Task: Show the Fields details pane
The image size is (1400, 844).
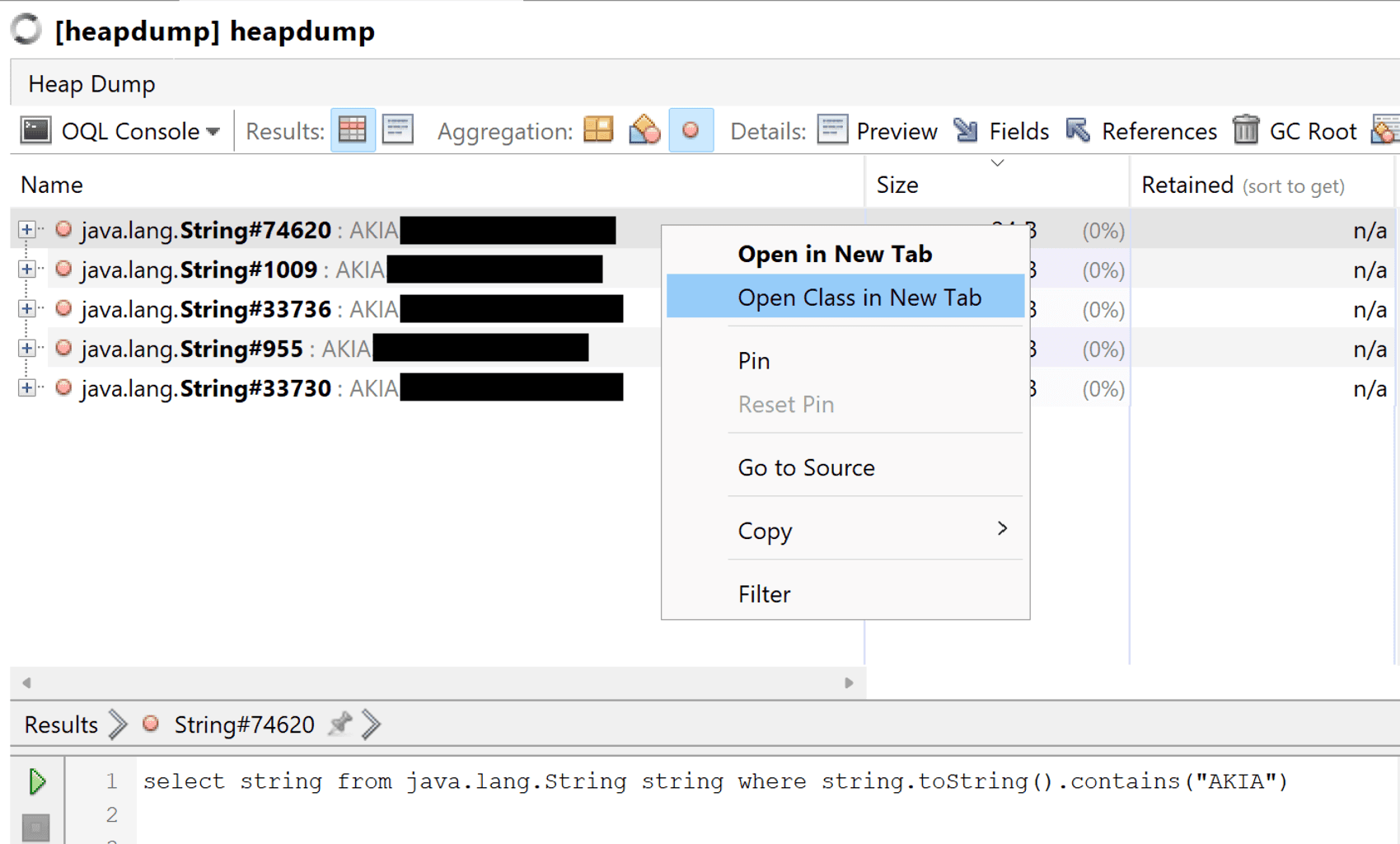Action: (x=1001, y=131)
